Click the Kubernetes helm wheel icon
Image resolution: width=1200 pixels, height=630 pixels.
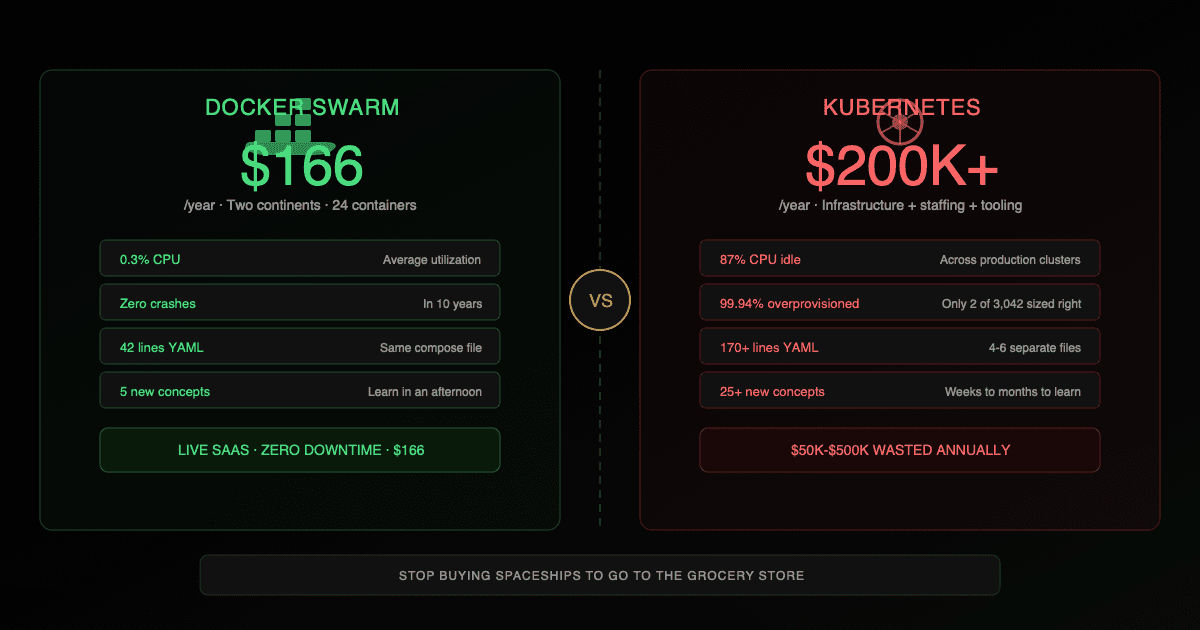[x=899, y=124]
